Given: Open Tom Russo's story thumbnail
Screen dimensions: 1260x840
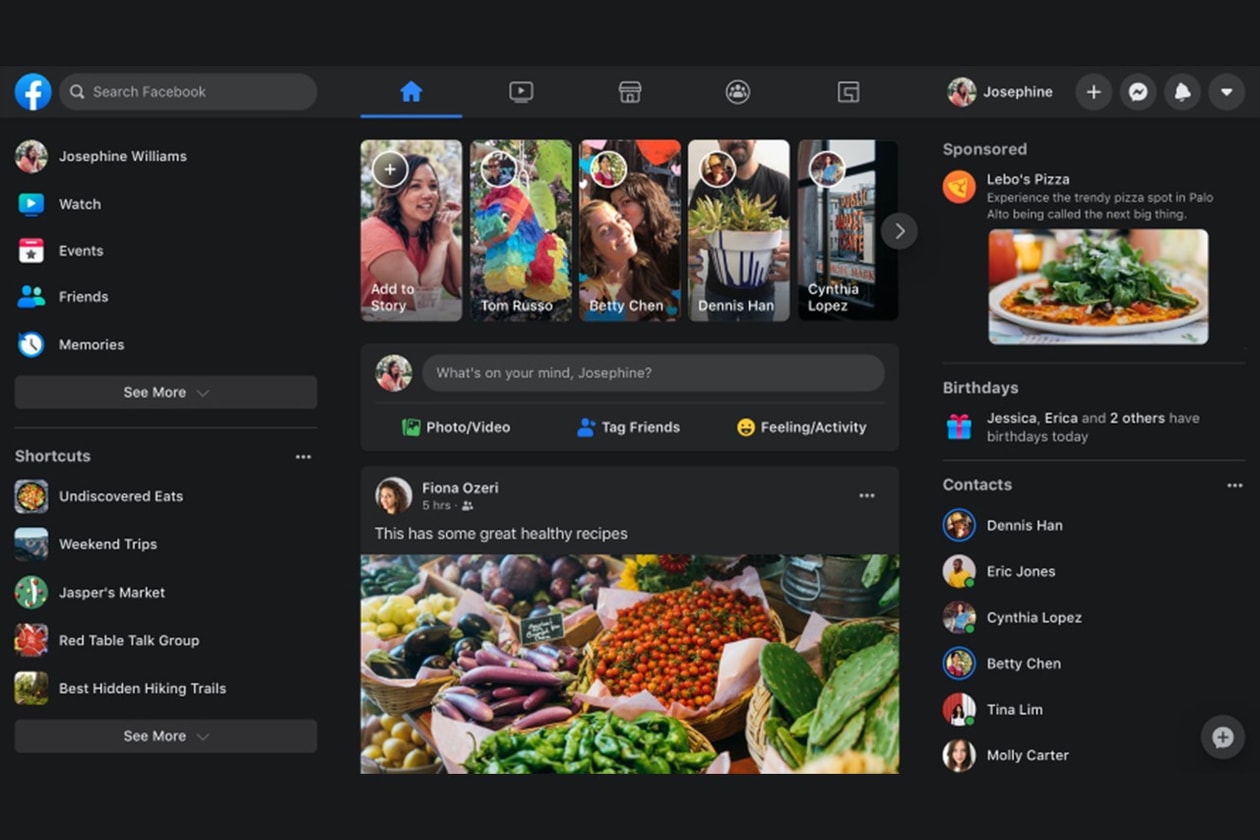Looking at the screenshot, I should click(x=521, y=230).
